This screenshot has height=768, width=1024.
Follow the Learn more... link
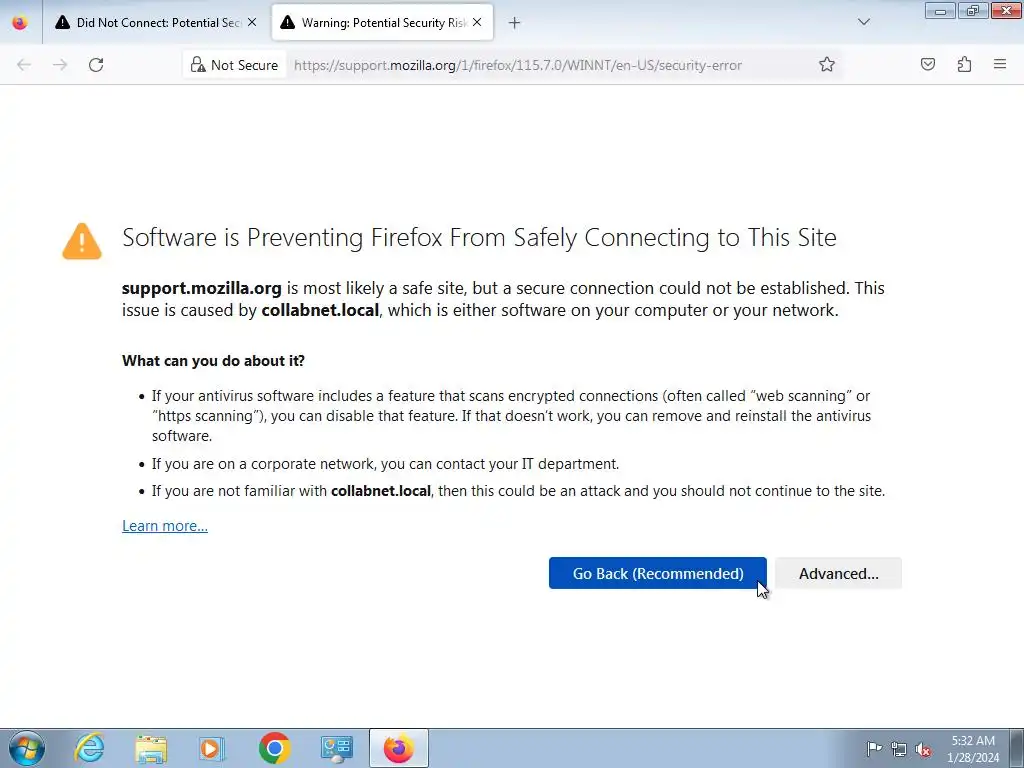tap(165, 526)
